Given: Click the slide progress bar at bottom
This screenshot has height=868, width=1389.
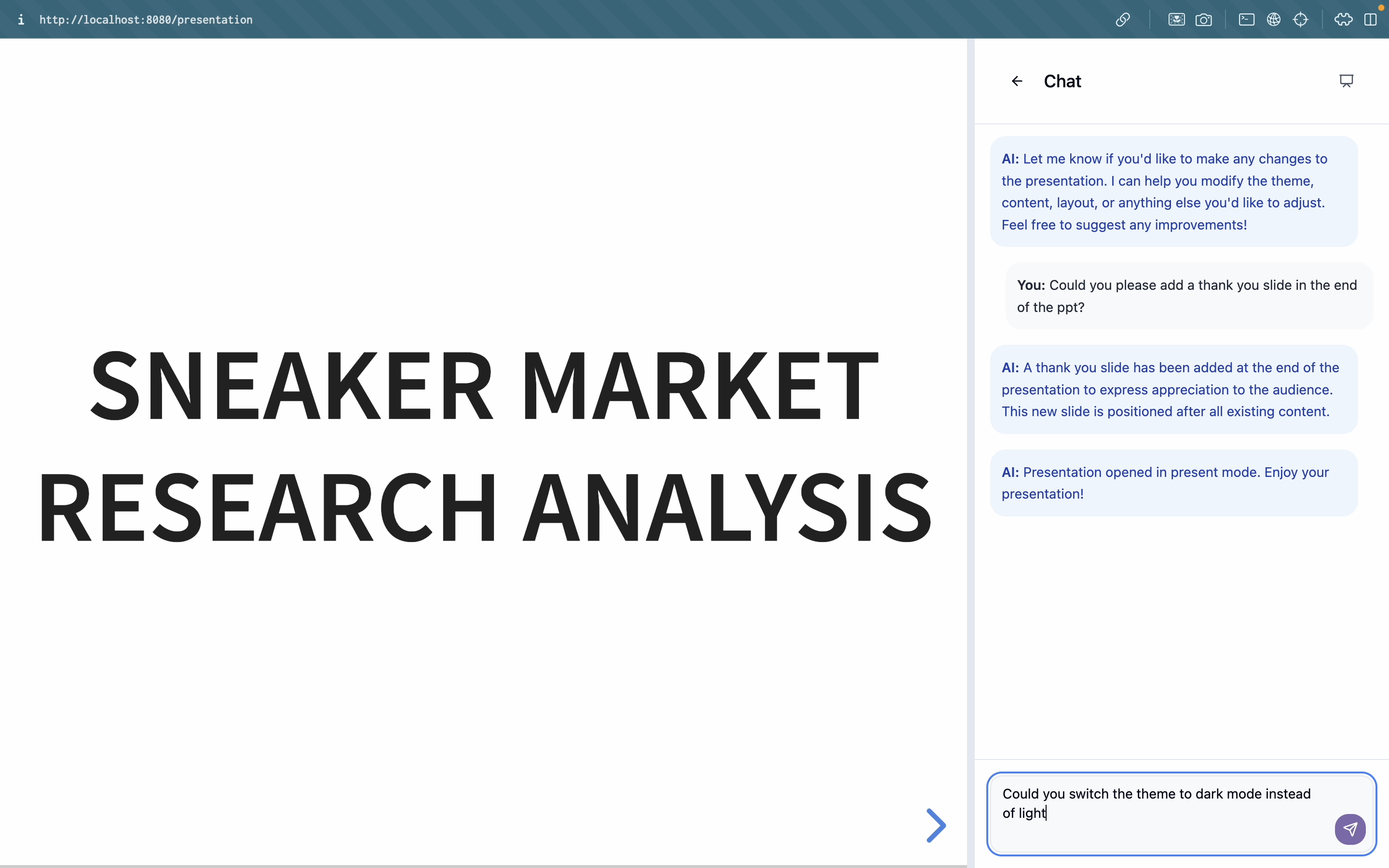Looking at the screenshot, I should click(x=483, y=865).
